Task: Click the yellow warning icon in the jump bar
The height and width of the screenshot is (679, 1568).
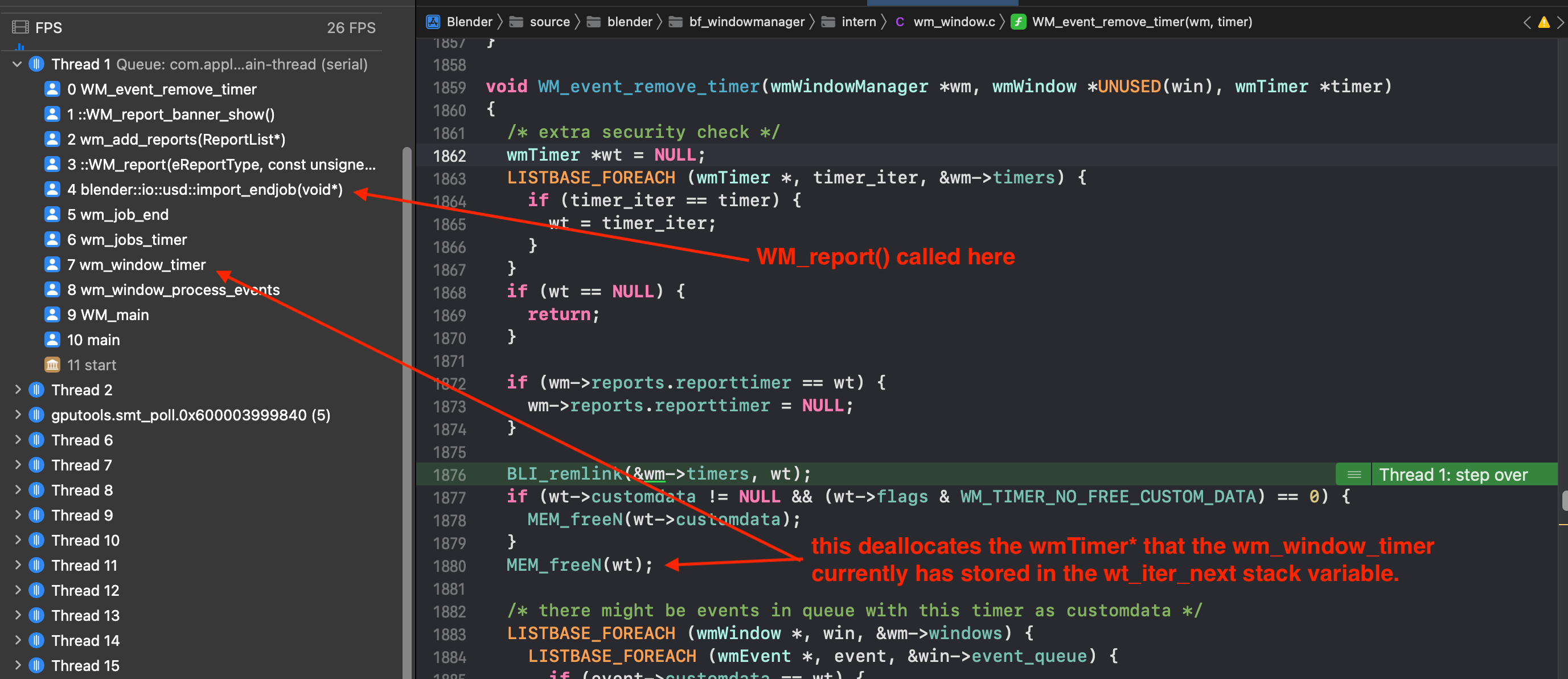Action: [x=1544, y=22]
